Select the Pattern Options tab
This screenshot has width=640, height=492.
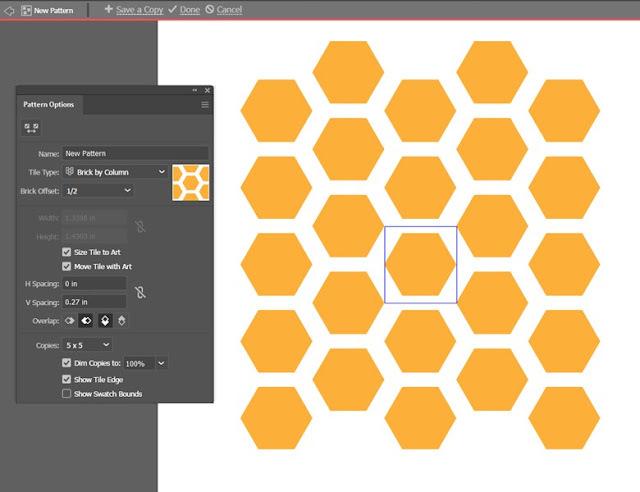pyautogui.click(x=49, y=105)
